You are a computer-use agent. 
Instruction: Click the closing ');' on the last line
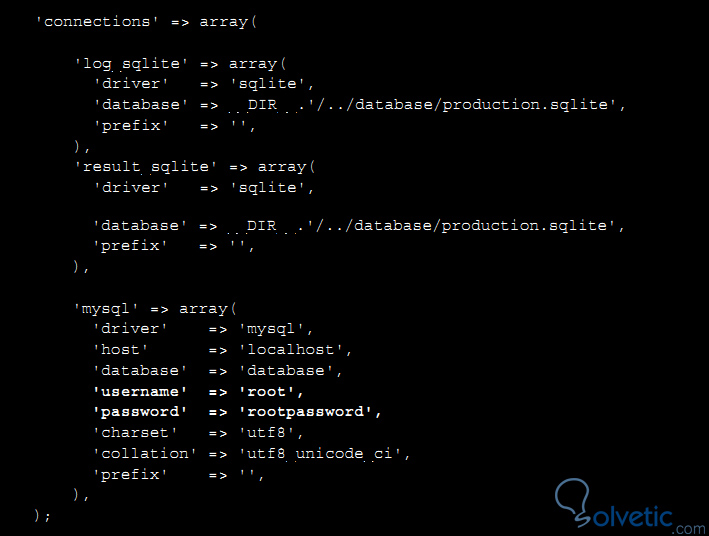tap(42, 515)
